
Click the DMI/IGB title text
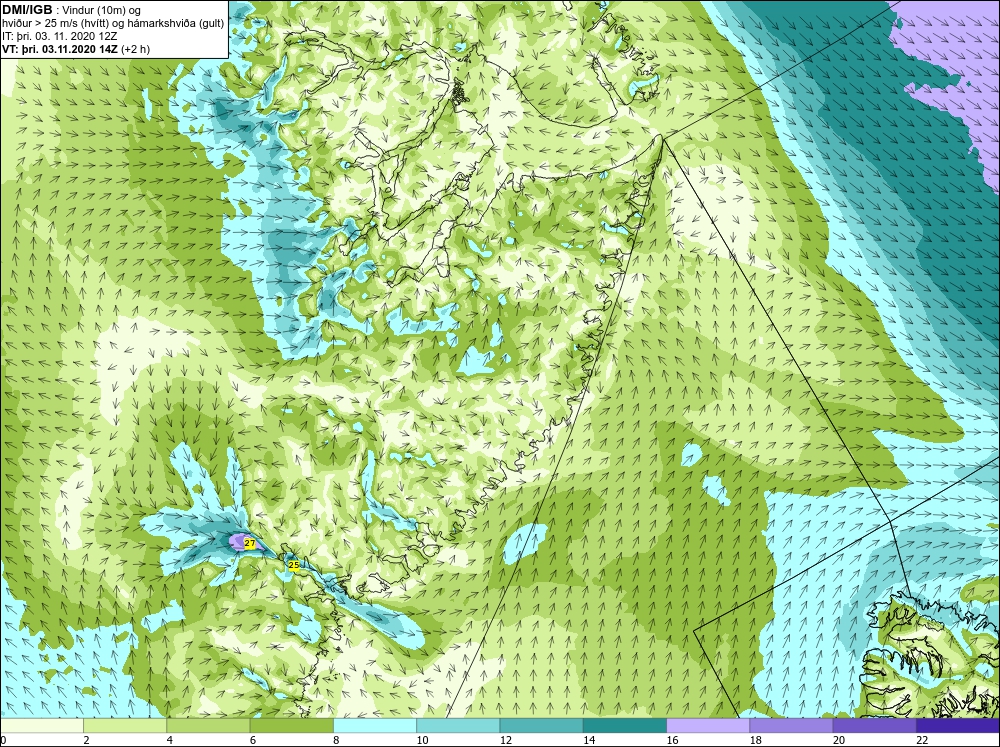pos(27,10)
